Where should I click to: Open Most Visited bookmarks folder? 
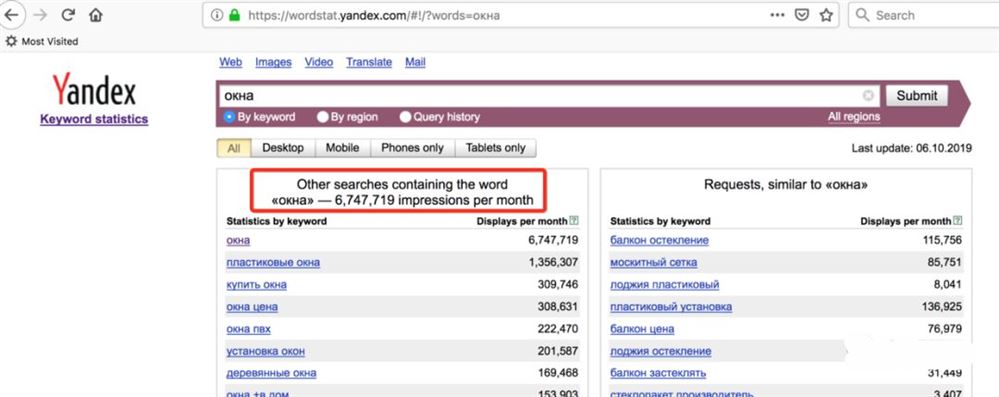[41, 41]
